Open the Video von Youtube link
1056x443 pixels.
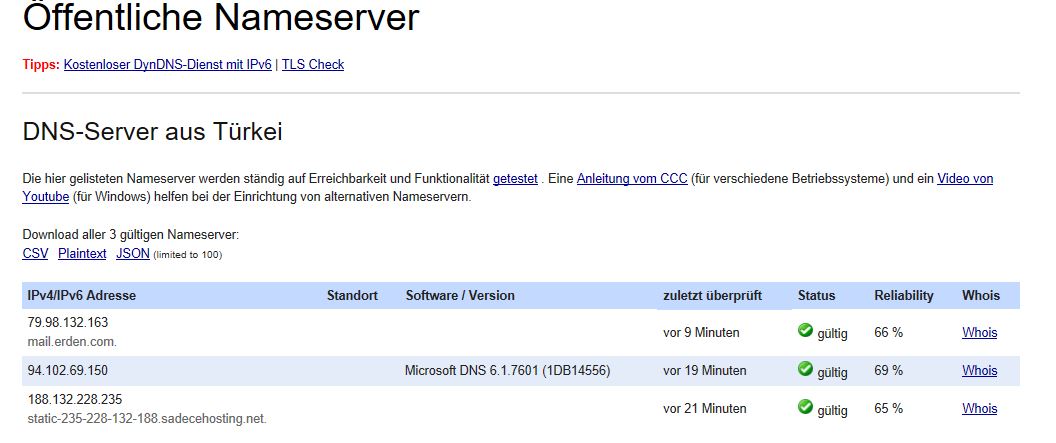pyautogui.click(x=965, y=179)
